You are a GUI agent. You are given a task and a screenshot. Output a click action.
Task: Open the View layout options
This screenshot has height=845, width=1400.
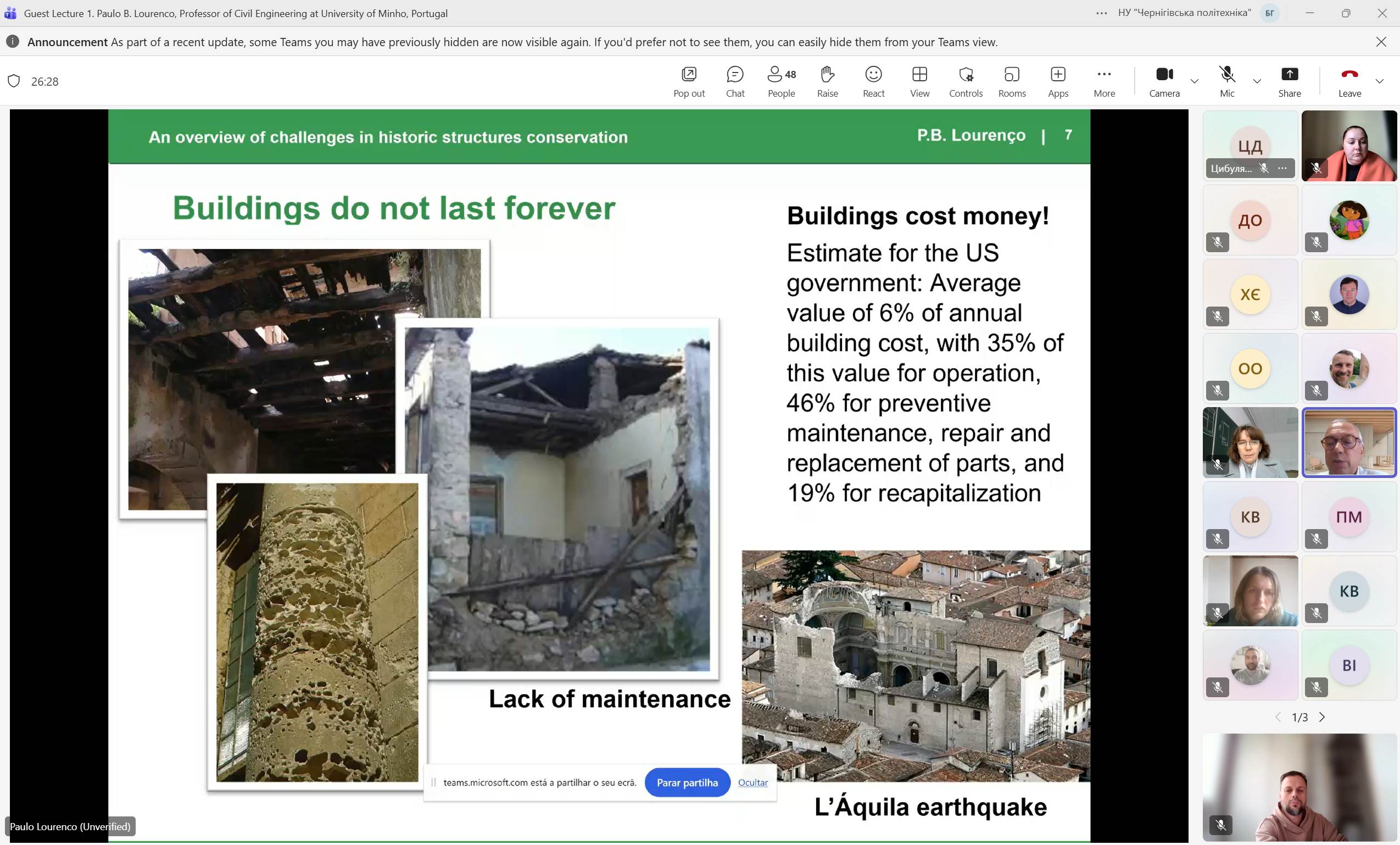919,81
